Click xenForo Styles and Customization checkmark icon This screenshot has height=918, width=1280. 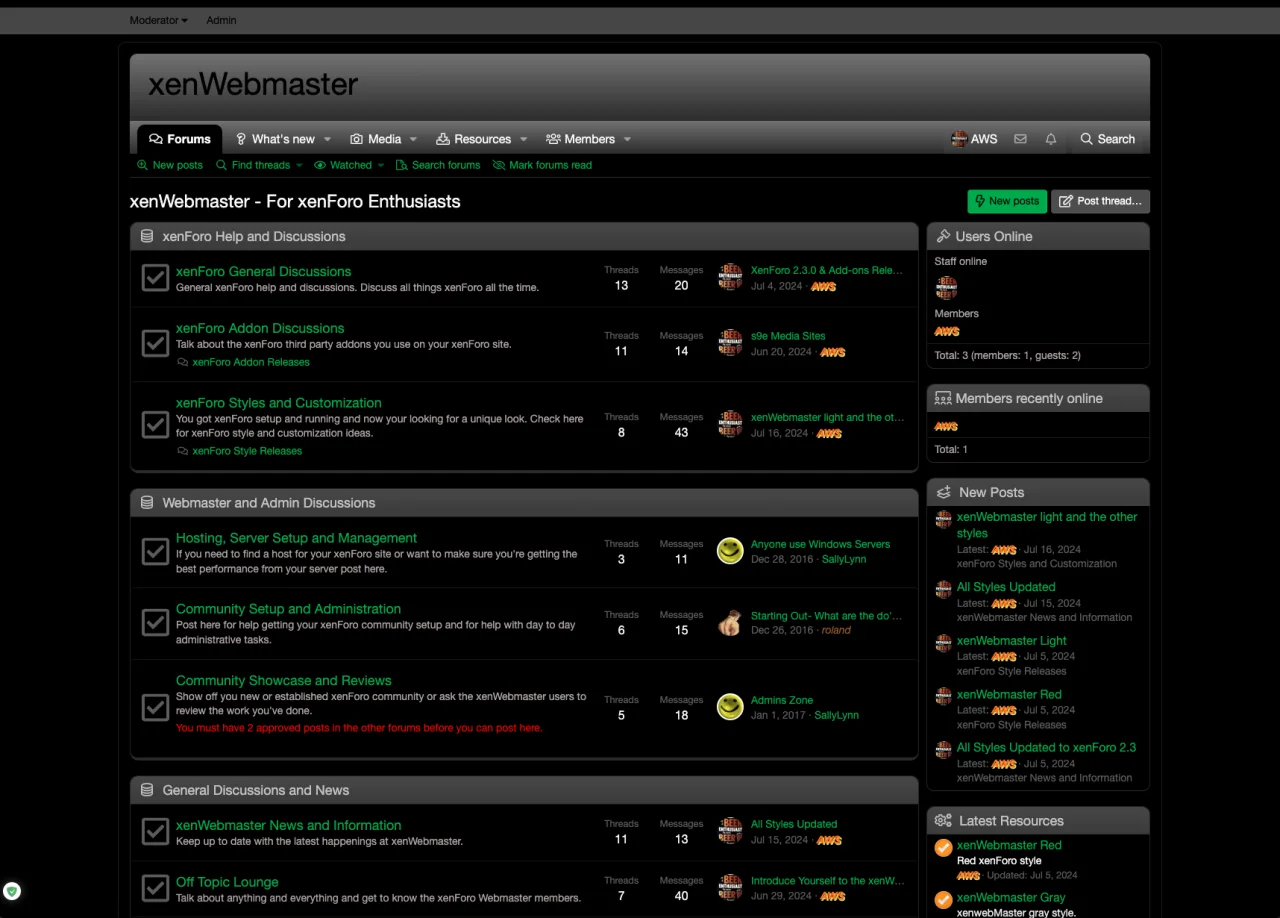pyautogui.click(x=155, y=425)
